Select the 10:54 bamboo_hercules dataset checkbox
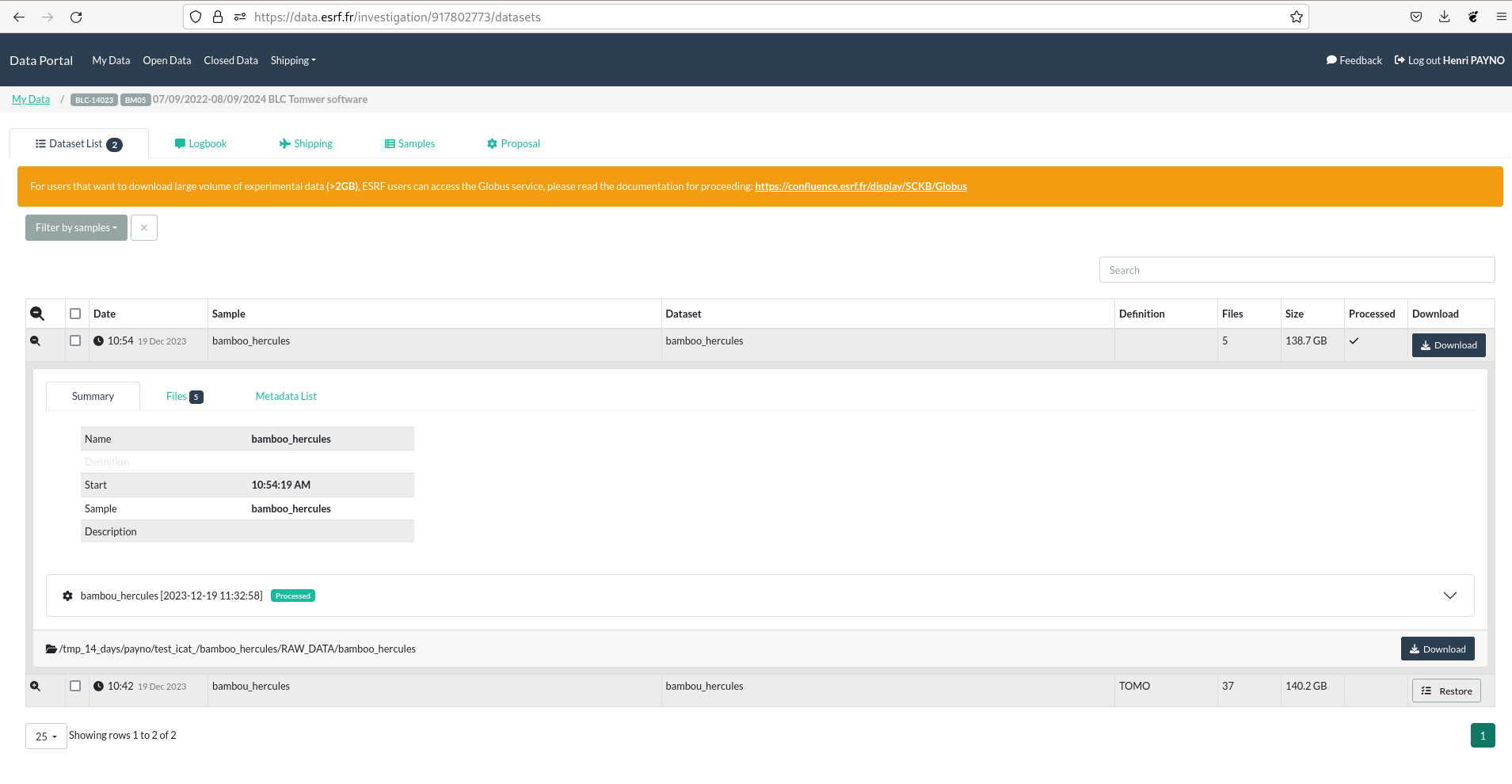Viewport: 1512px width, 784px height. point(75,341)
